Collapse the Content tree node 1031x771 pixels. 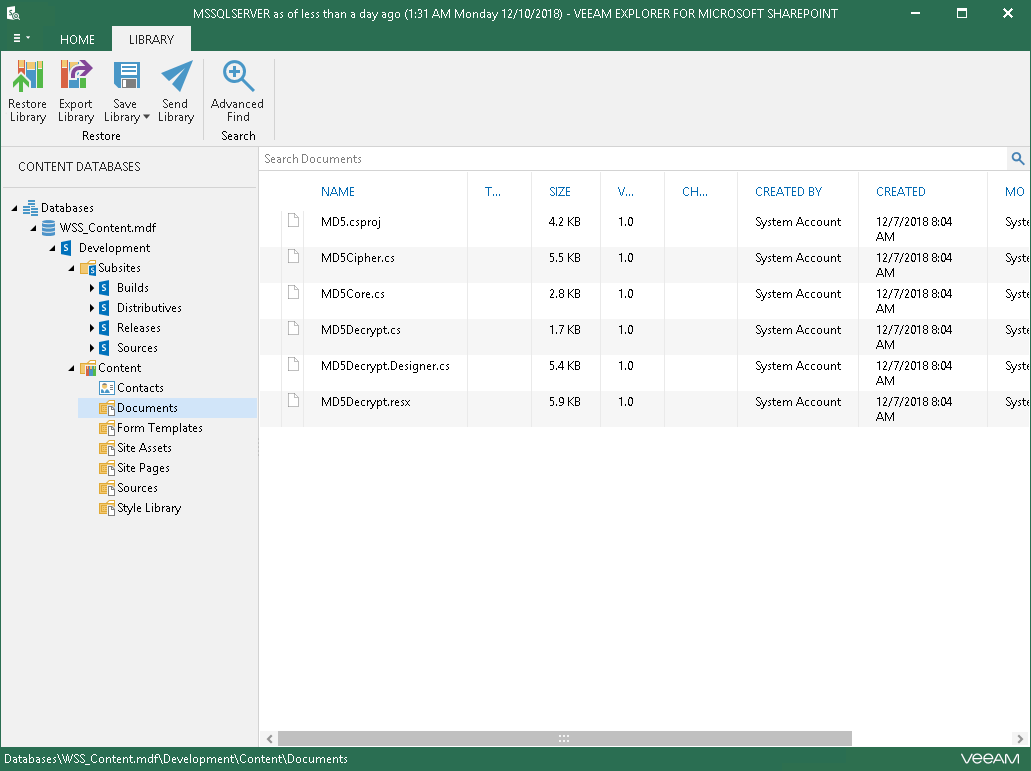coord(72,368)
